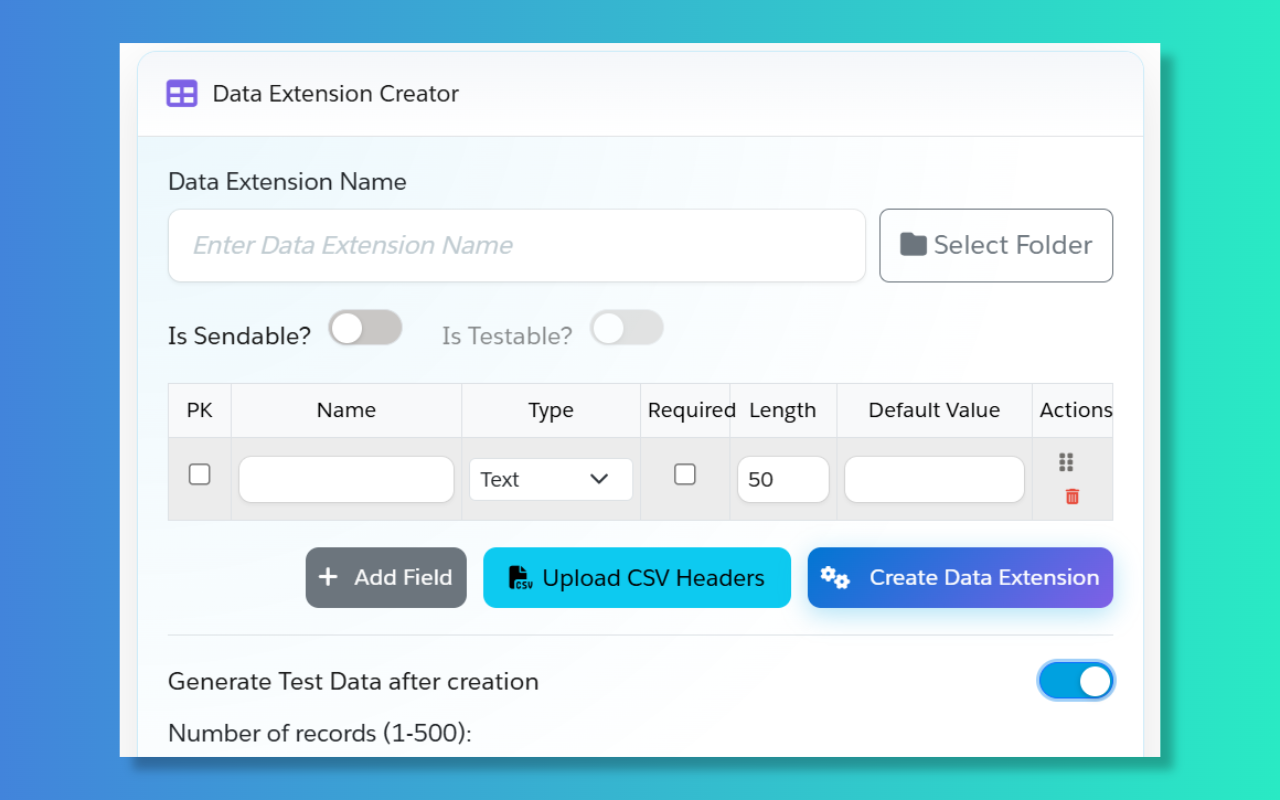Click the "Length" column header

[x=783, y=410]
